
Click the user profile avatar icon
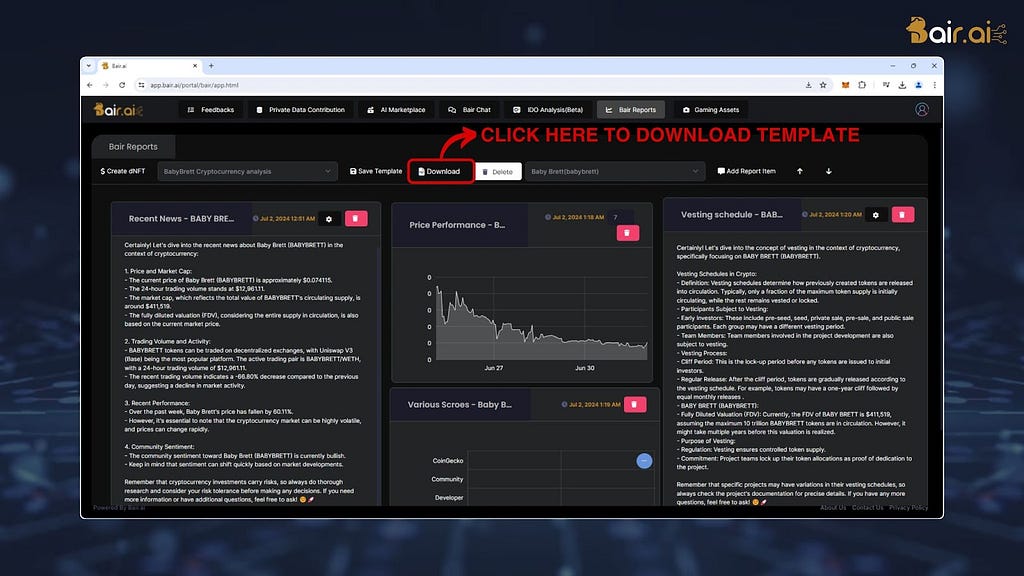point(921,110)
